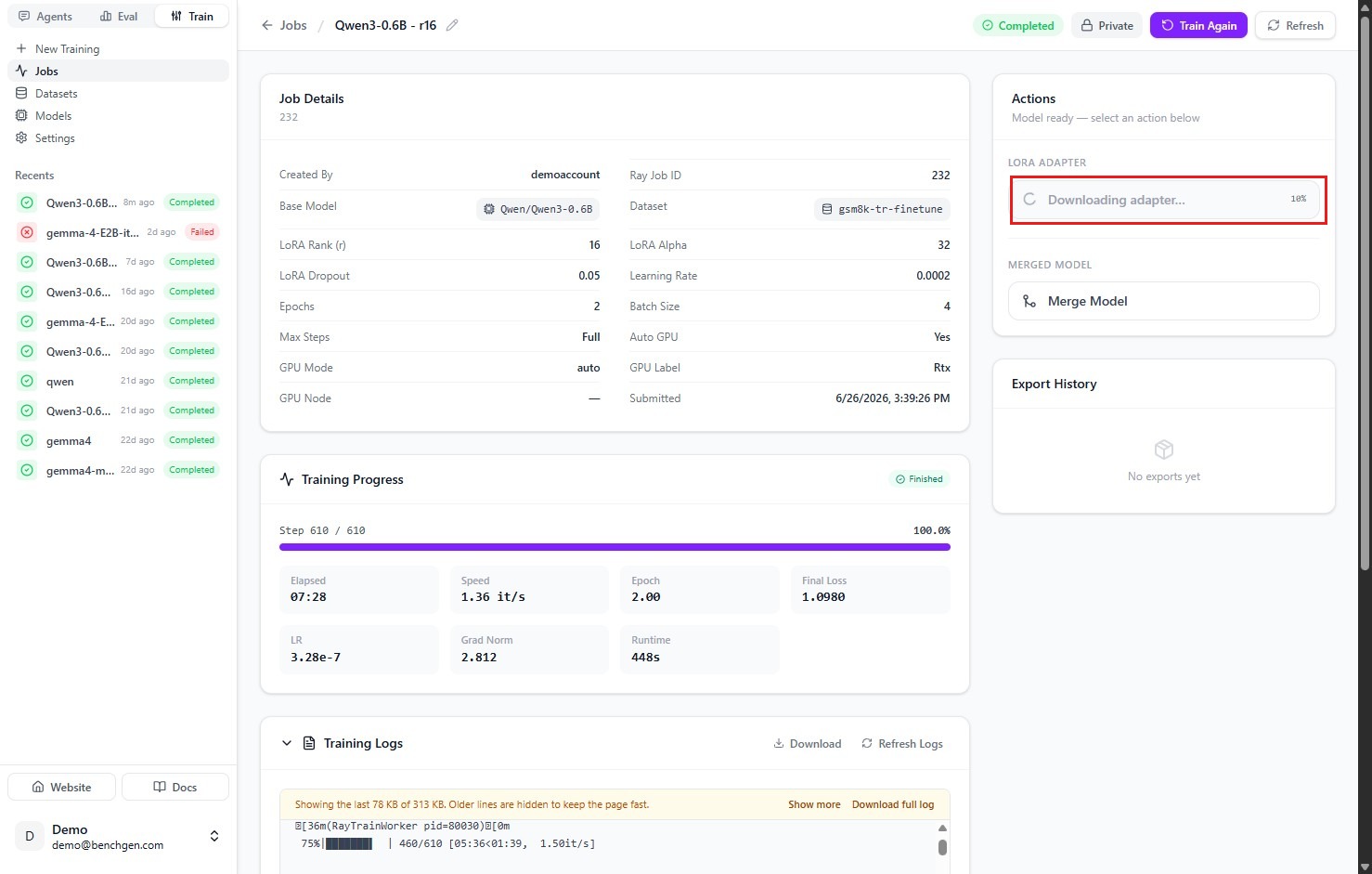Image resolution: width=1372 pixels, height=874 pixels.
Task: Open the failed gemma-4-E2B-it recent job
Action: (x=118, y=232)
